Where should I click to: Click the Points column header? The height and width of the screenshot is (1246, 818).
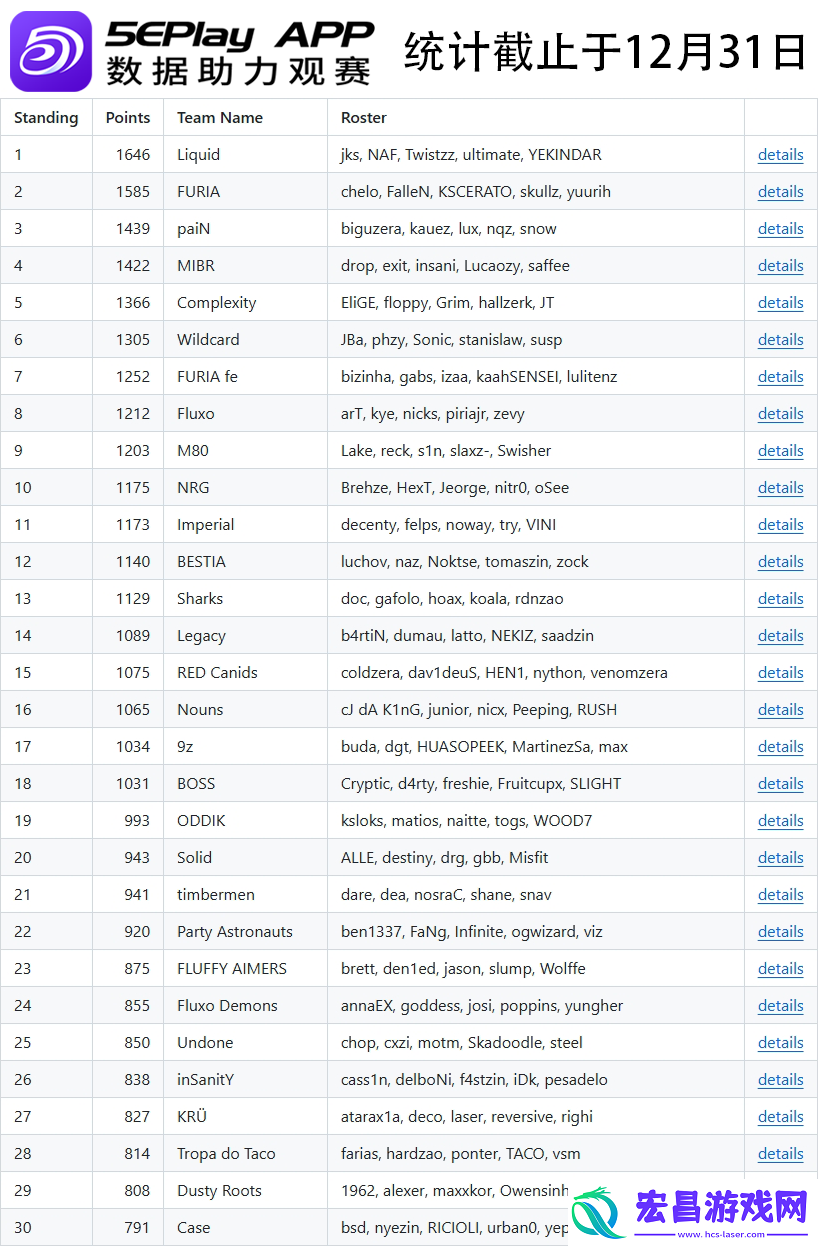[x=128, y=118]
